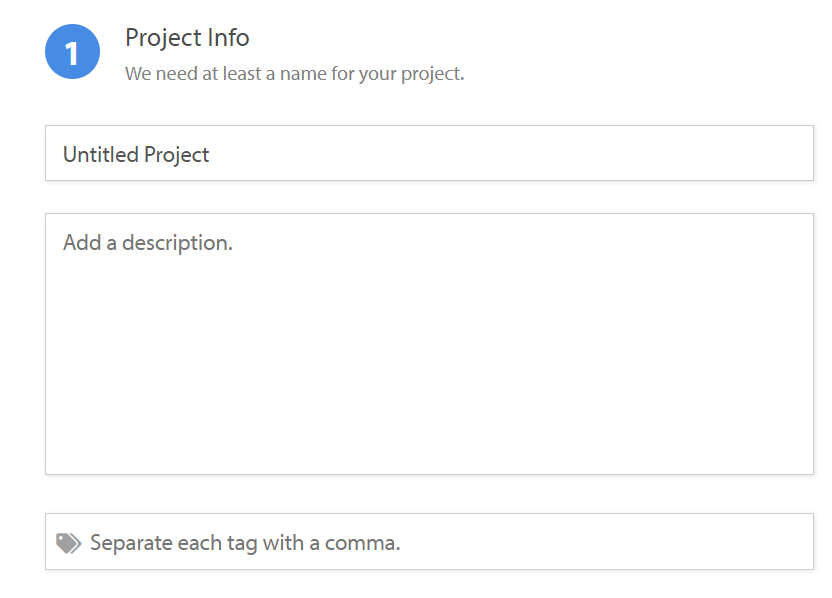Screen dimensions: 832x598
Task: Click the blank space inside the description box
Action: tap(429, 366)
